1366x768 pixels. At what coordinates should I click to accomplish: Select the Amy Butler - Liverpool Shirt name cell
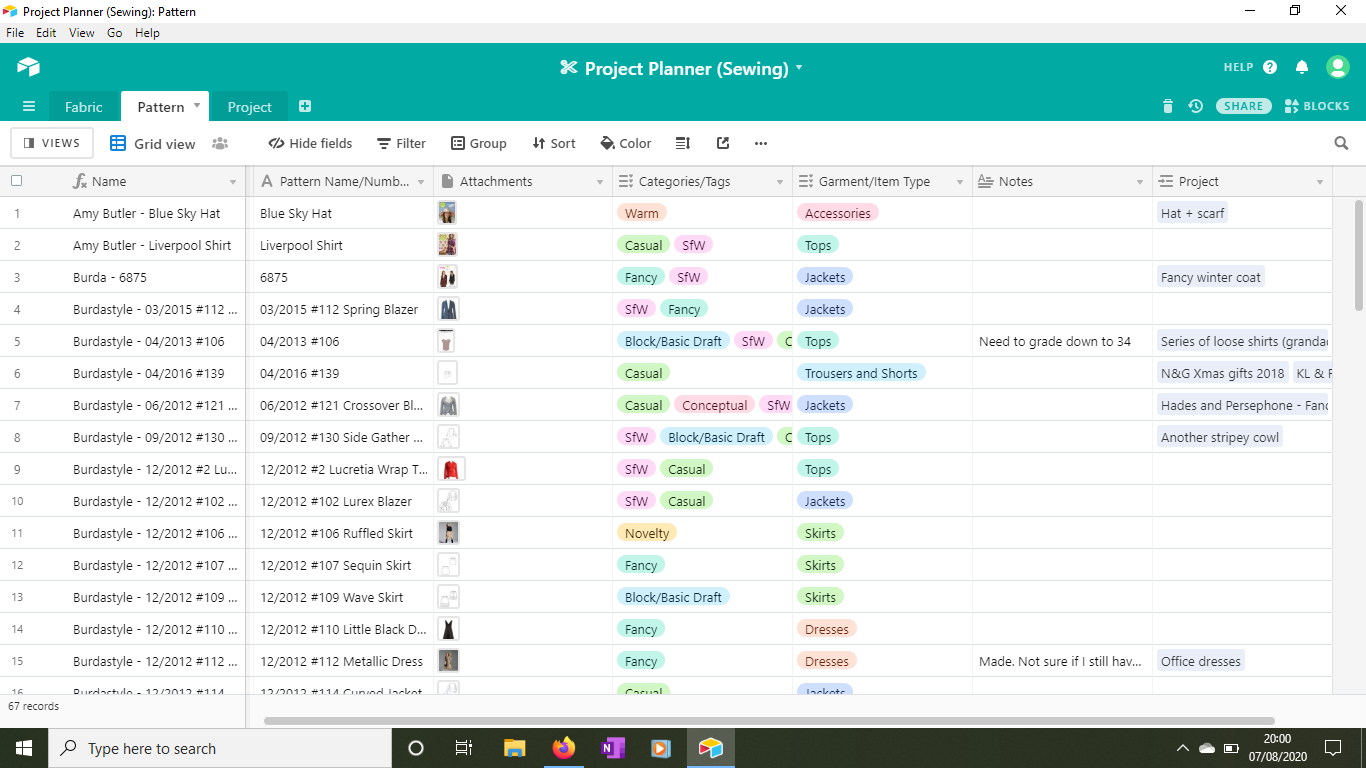[152, 245]
